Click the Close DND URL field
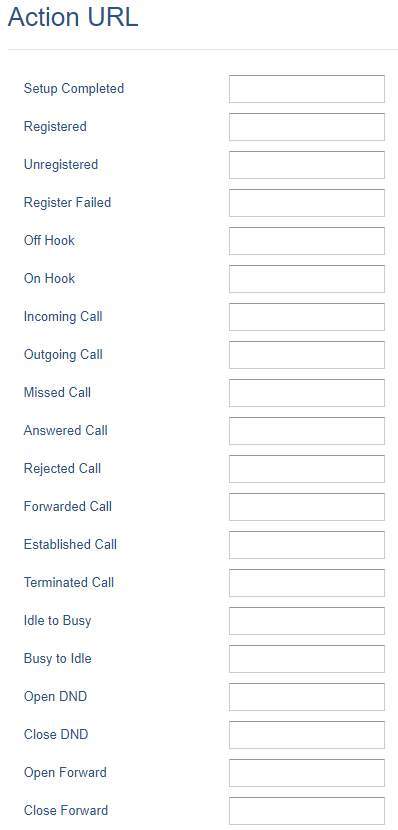 coord(307,735)
